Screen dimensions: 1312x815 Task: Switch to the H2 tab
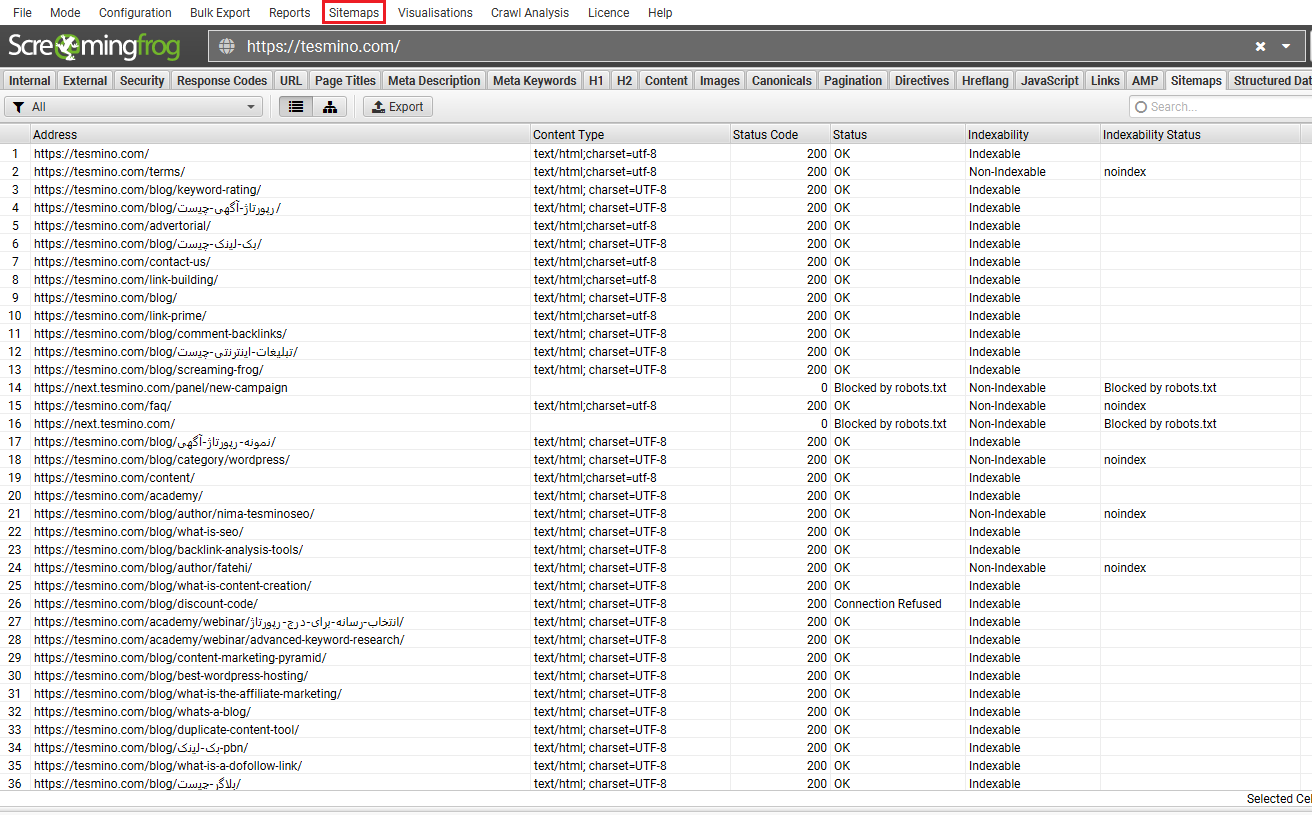pos(624,81)
